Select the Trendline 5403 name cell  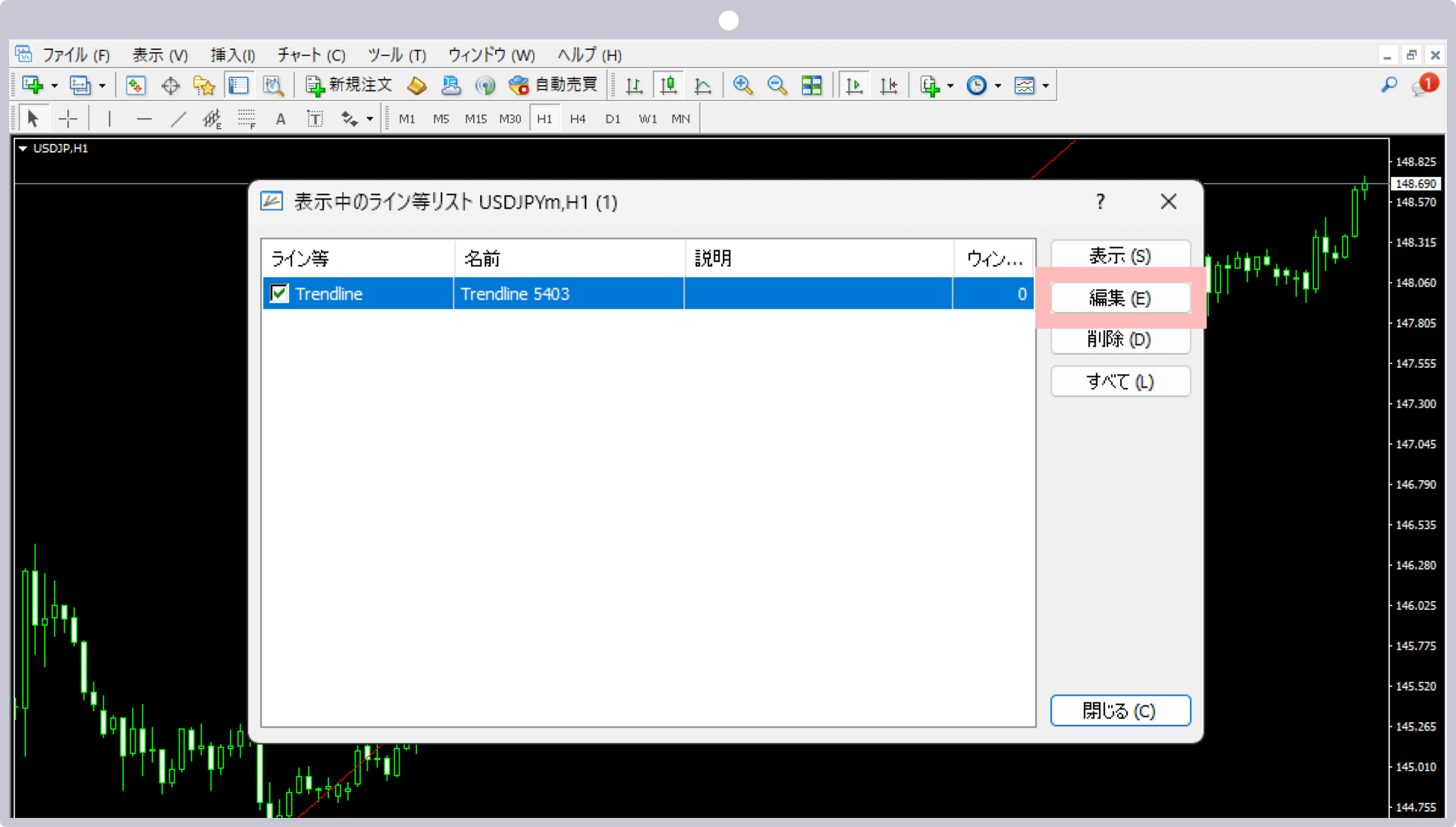569,294
